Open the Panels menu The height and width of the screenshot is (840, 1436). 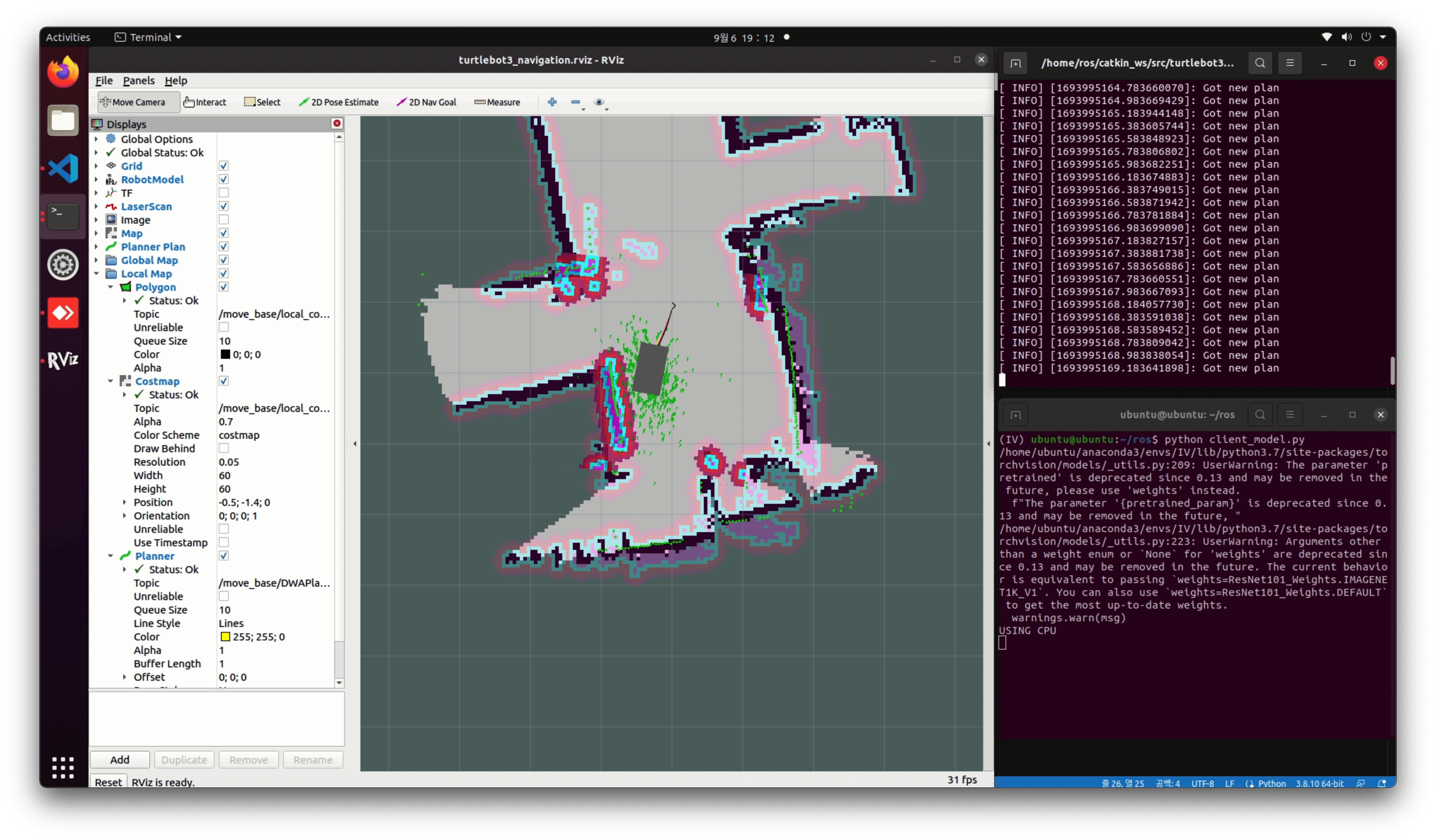[x=138, y=81]
